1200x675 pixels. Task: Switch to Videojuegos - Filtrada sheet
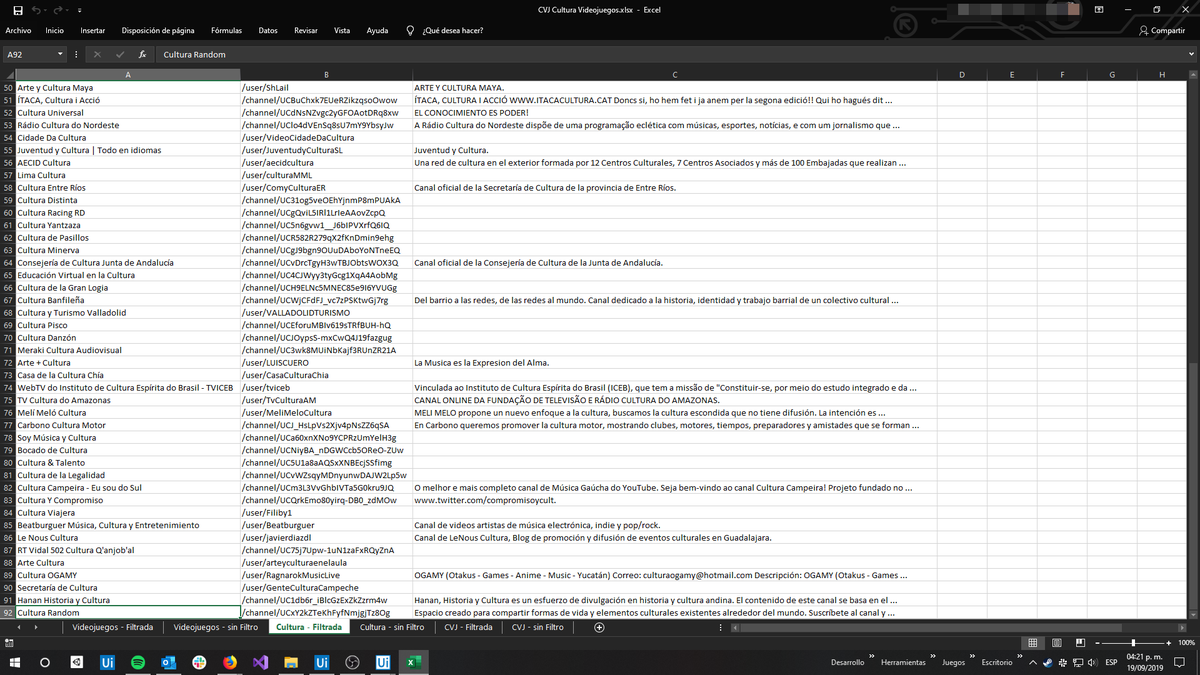coord(111,627)
